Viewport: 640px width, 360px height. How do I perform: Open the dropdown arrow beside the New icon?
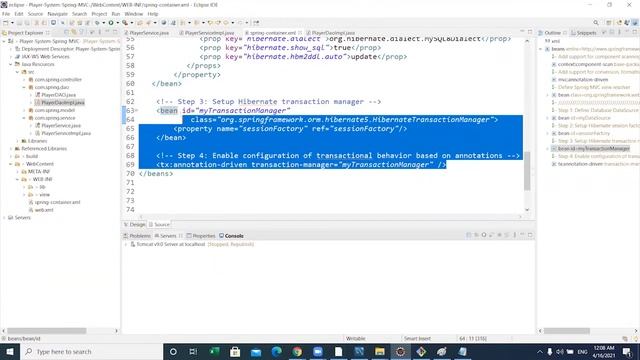pyautogui.click(x=12, y=23)
